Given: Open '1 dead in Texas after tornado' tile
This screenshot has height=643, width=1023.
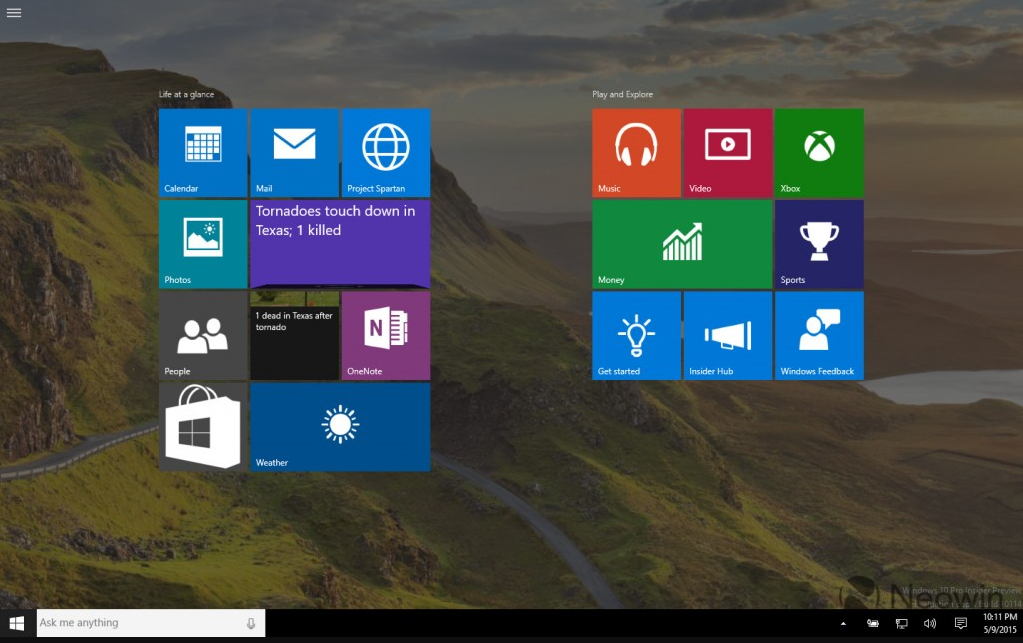Looking at the screenshot, I should pos(294,335).
